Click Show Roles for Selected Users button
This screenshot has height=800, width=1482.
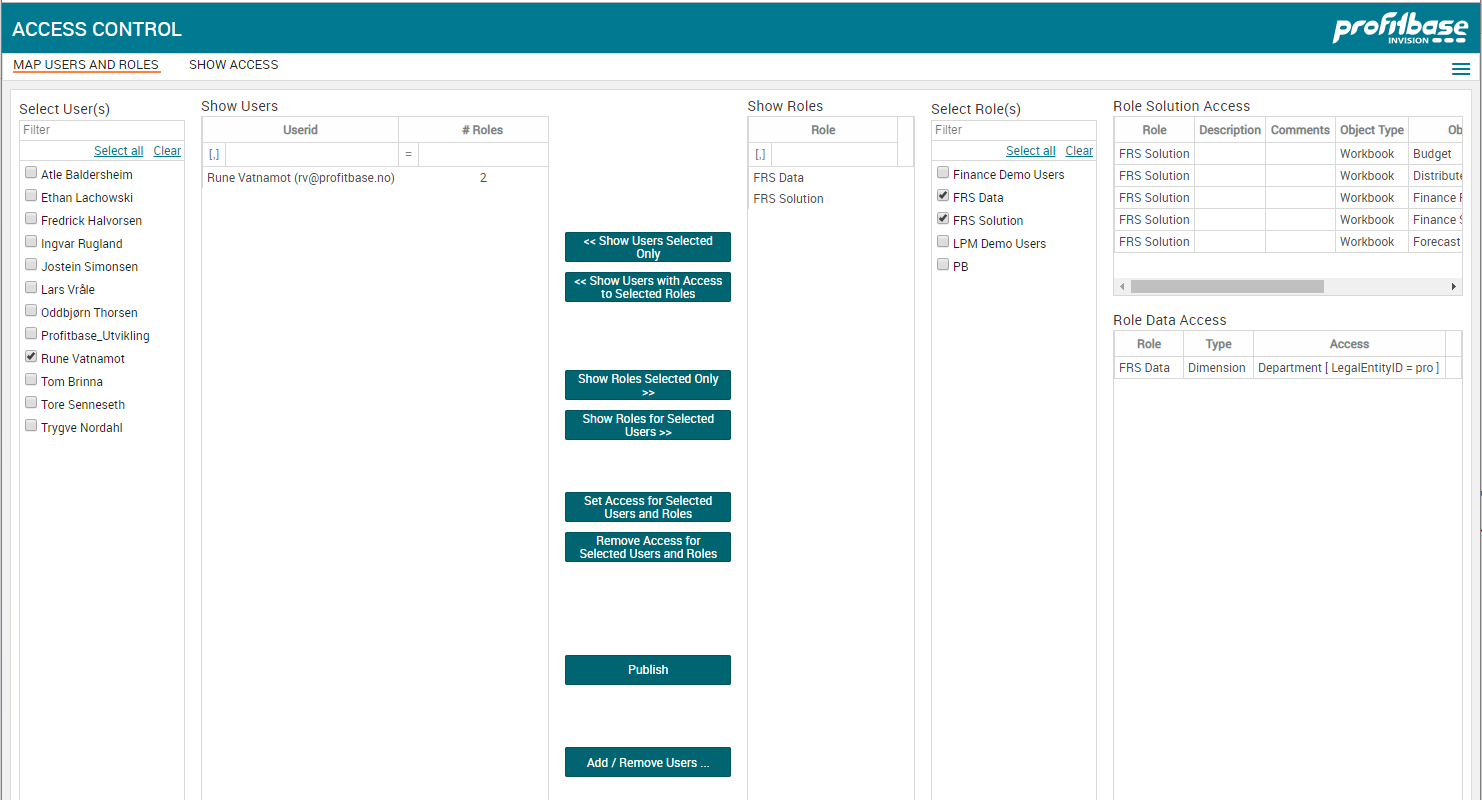pyautogui.click(x=648, y=425)
